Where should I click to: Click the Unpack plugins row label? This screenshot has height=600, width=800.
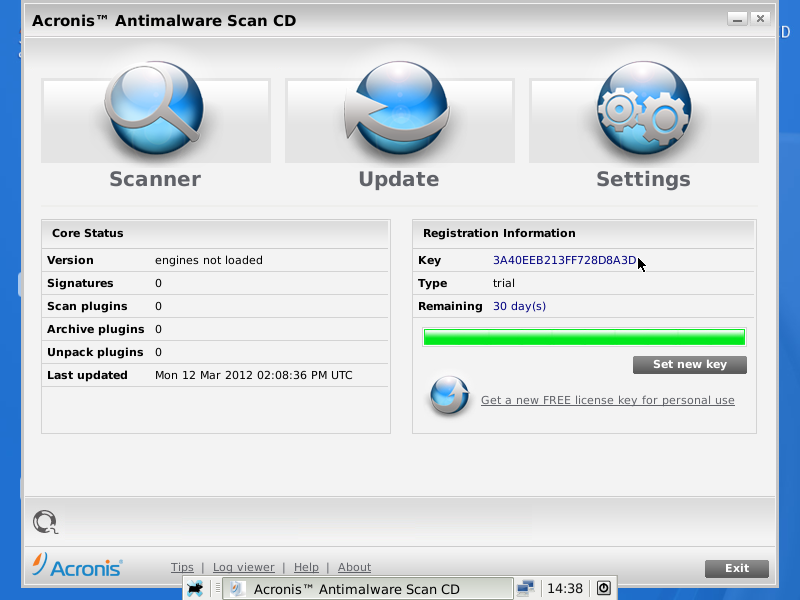pos(95,352)
